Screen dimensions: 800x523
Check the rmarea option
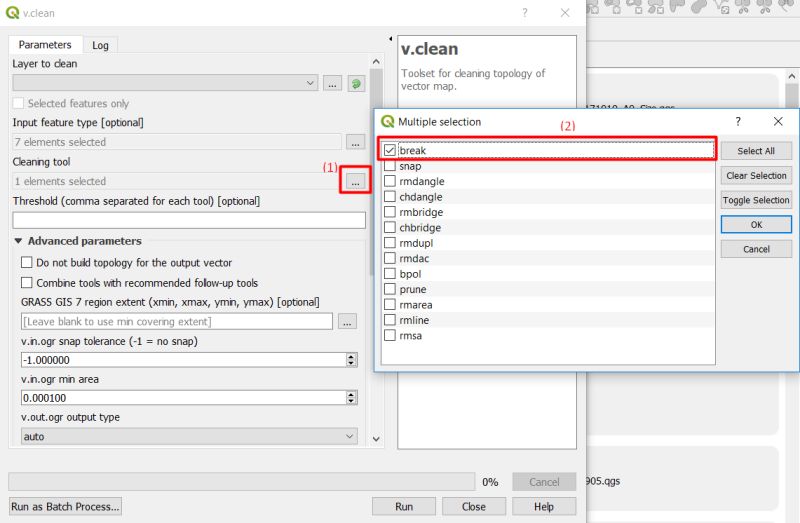pyautogui.click(x=390, y=305)
